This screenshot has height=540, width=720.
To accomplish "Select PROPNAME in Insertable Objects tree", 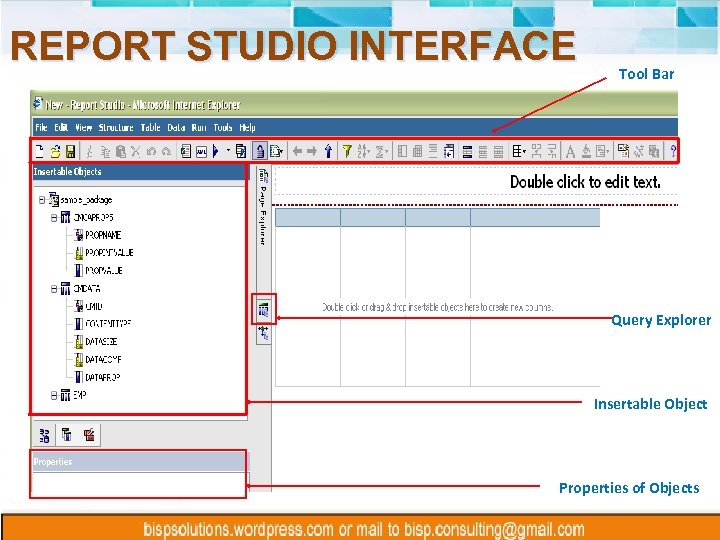I will [103, 235].
